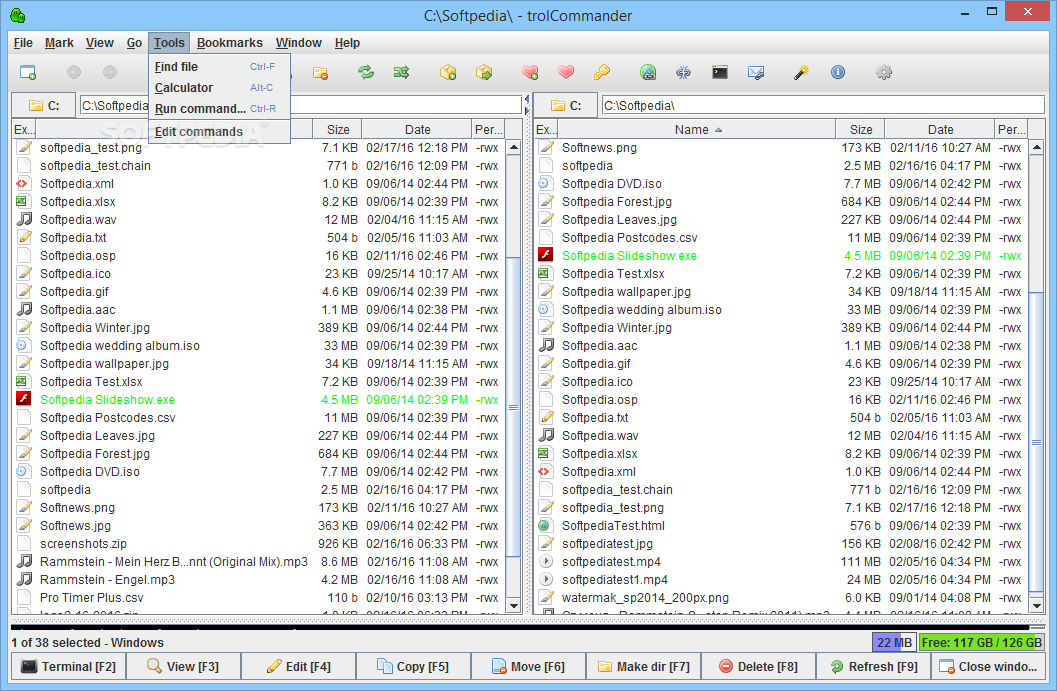Screen dimensions: 1057x691
Task: Email files with the envelope icon
Action: coord(756,72)
